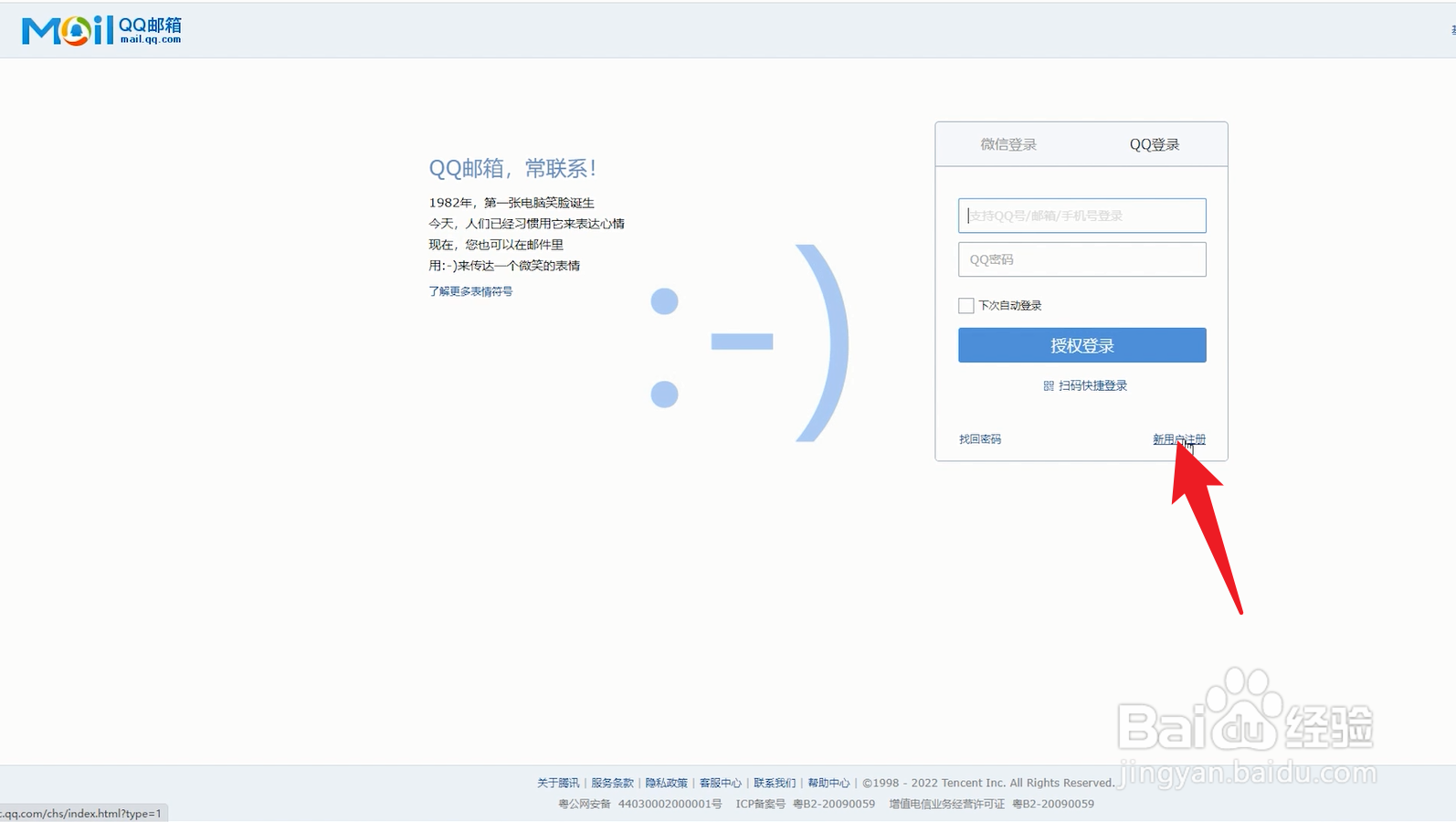This screenshot has width=1456, height=822.
Task: Click the 增值电信业务经营许可证 text
Action: click(x=946, y=804)
